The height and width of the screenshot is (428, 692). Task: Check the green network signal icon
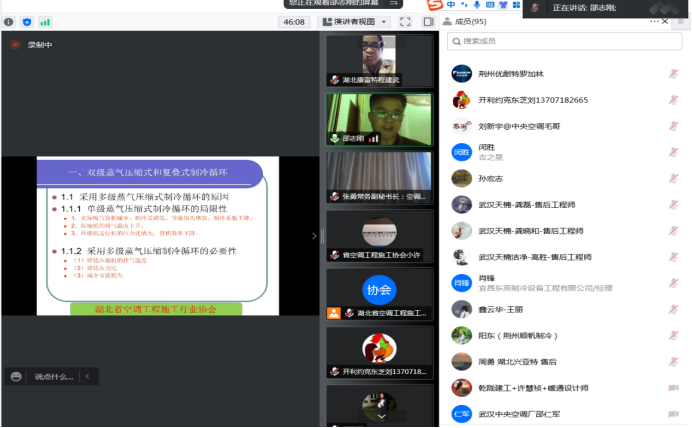click(45, 22)
